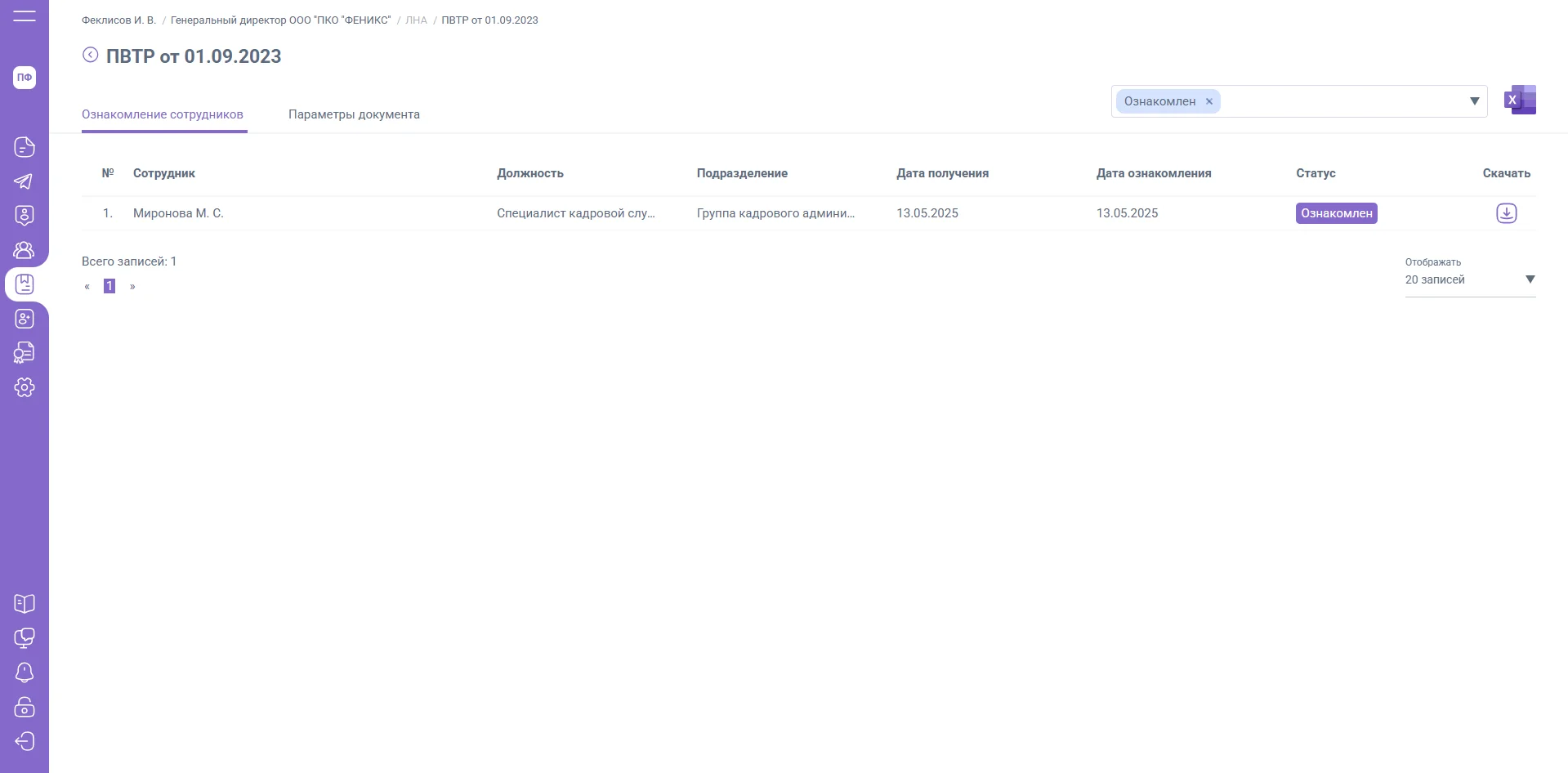1568x773 pixels.
Task: Open the open-book knowledge base icon
Action: [25, 604]
